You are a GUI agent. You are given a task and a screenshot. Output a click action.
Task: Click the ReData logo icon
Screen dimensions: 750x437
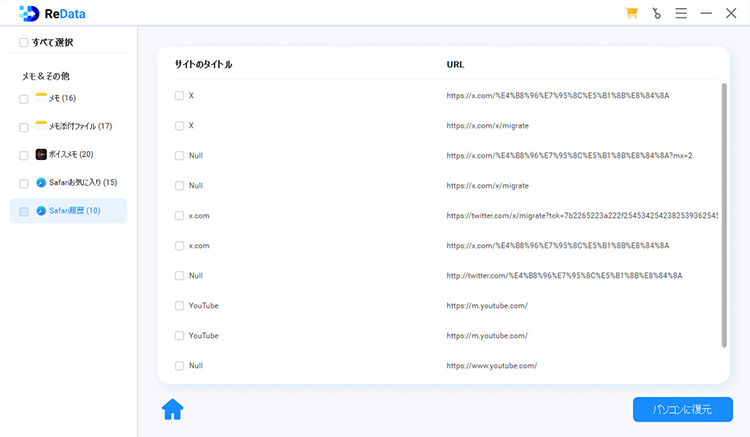tap(29, 13)
